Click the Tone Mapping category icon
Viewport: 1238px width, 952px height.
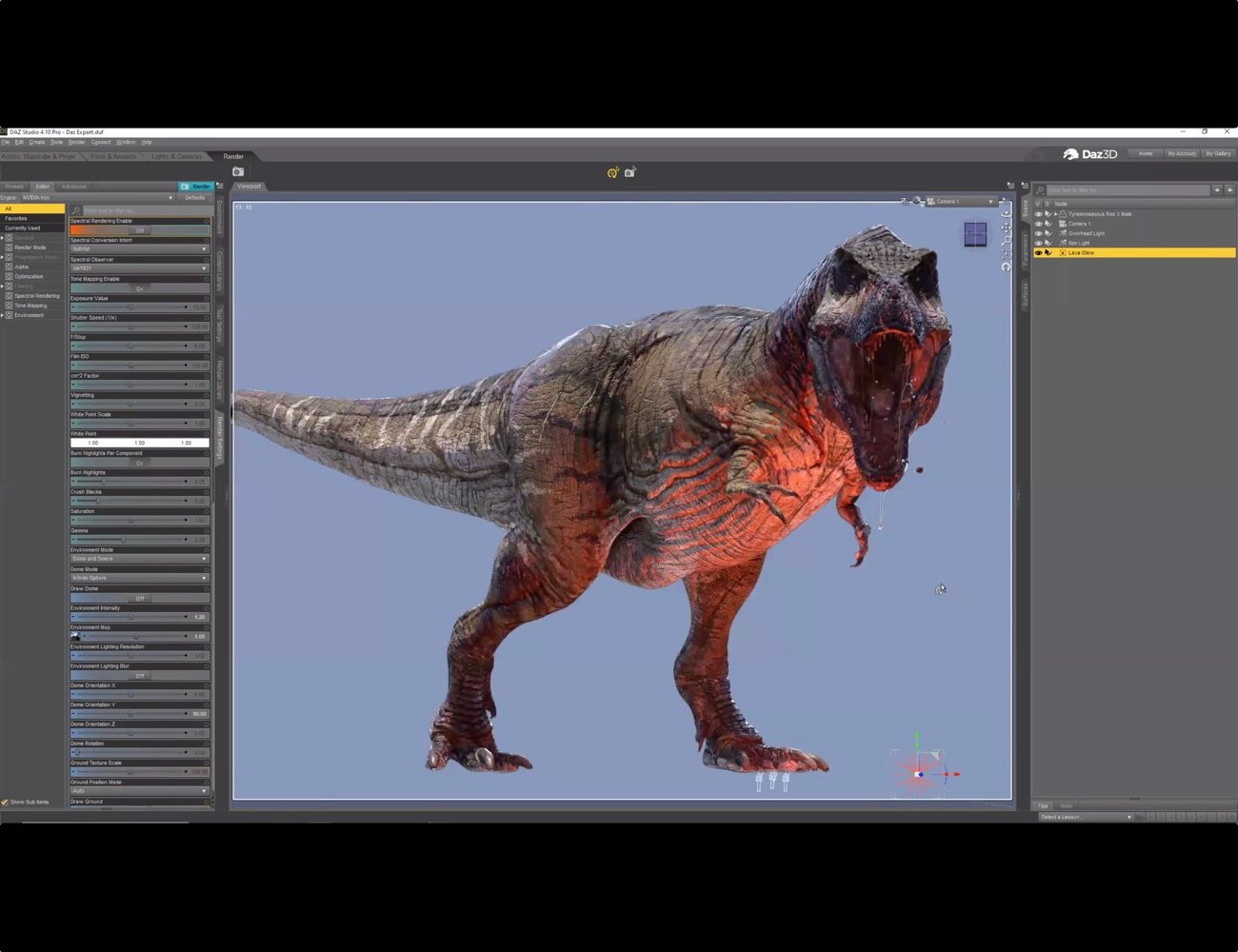click(9, 306)
